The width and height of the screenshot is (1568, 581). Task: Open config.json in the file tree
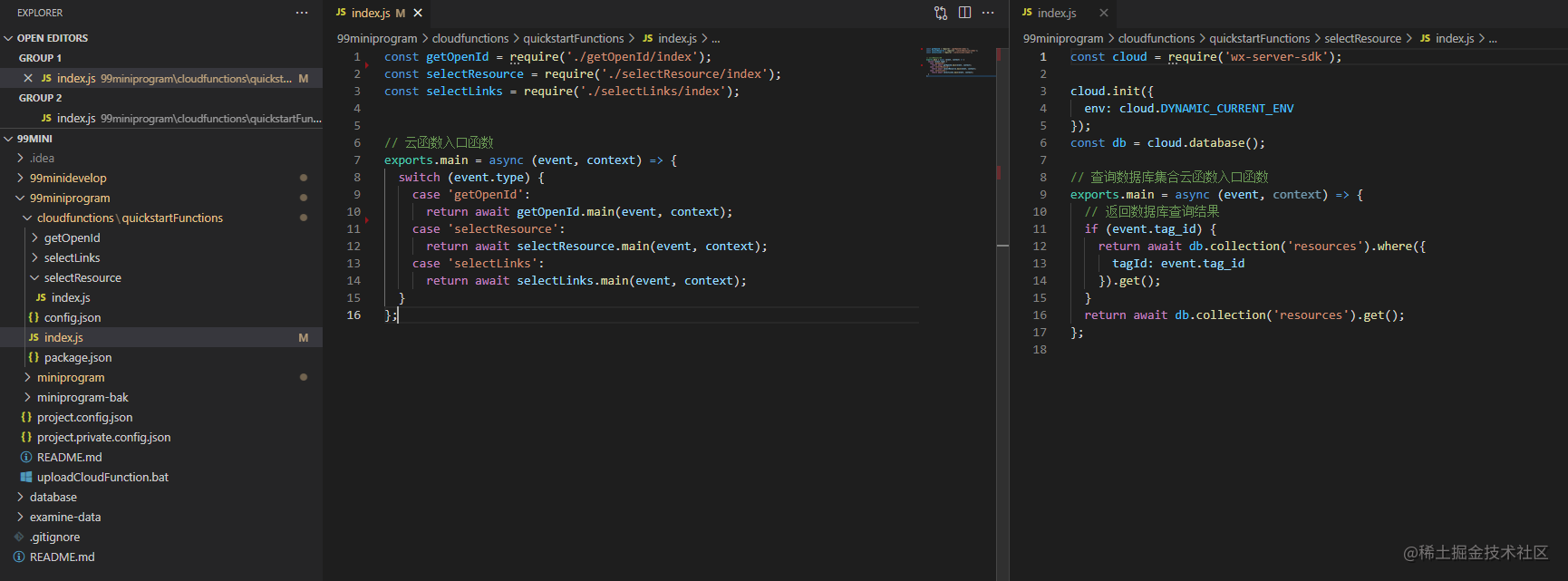(x=161, y=318)
